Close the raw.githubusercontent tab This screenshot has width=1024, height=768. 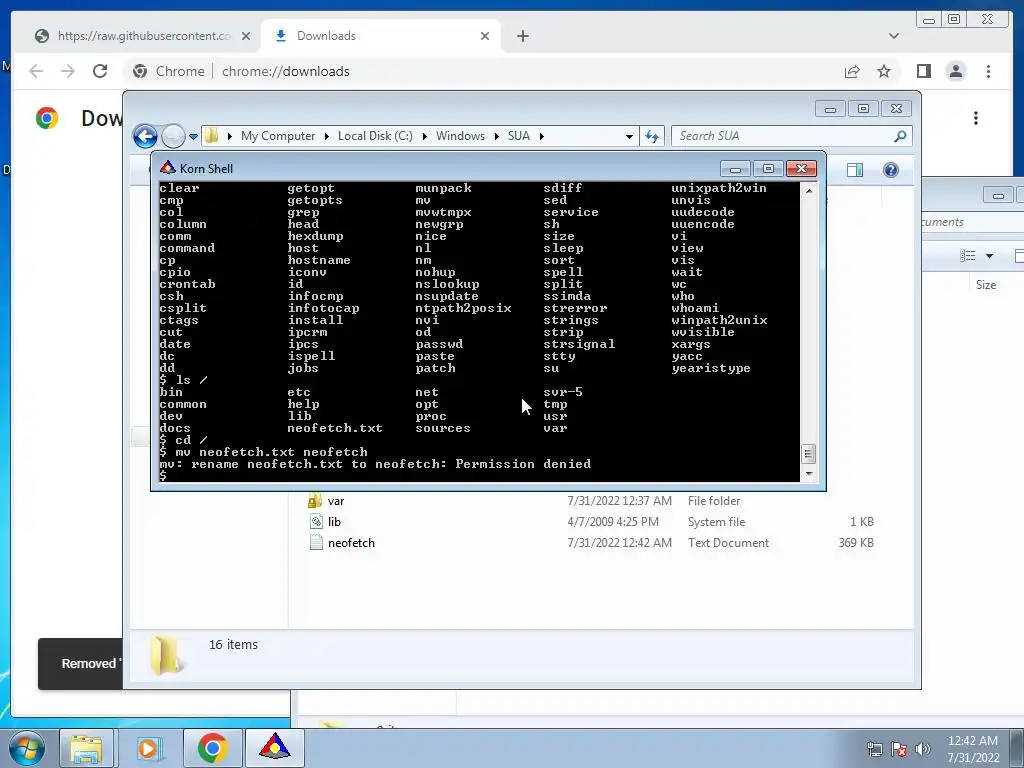coord(246,36)
